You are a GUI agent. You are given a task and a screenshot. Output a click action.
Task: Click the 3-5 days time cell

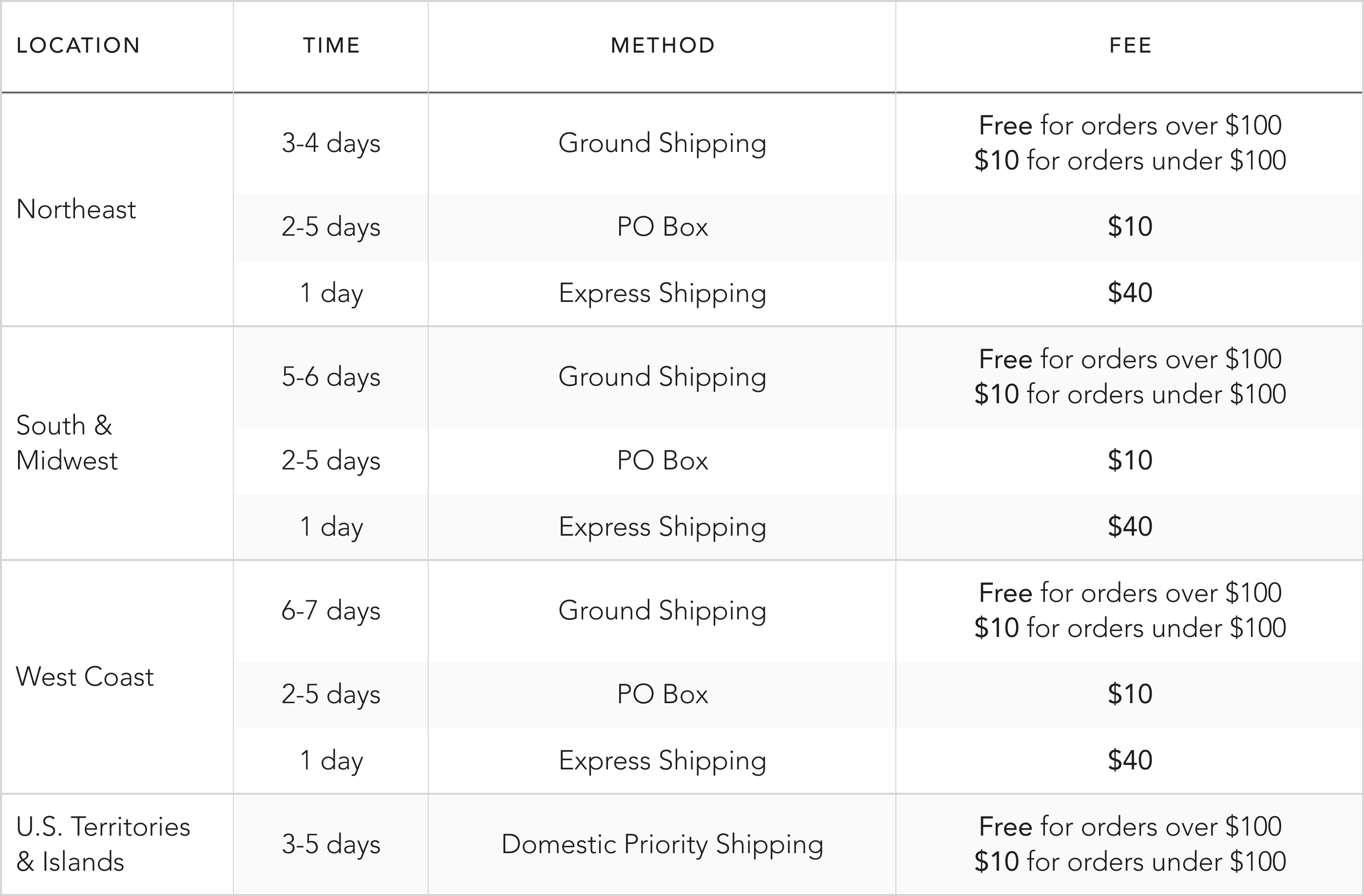click(331, 844)
